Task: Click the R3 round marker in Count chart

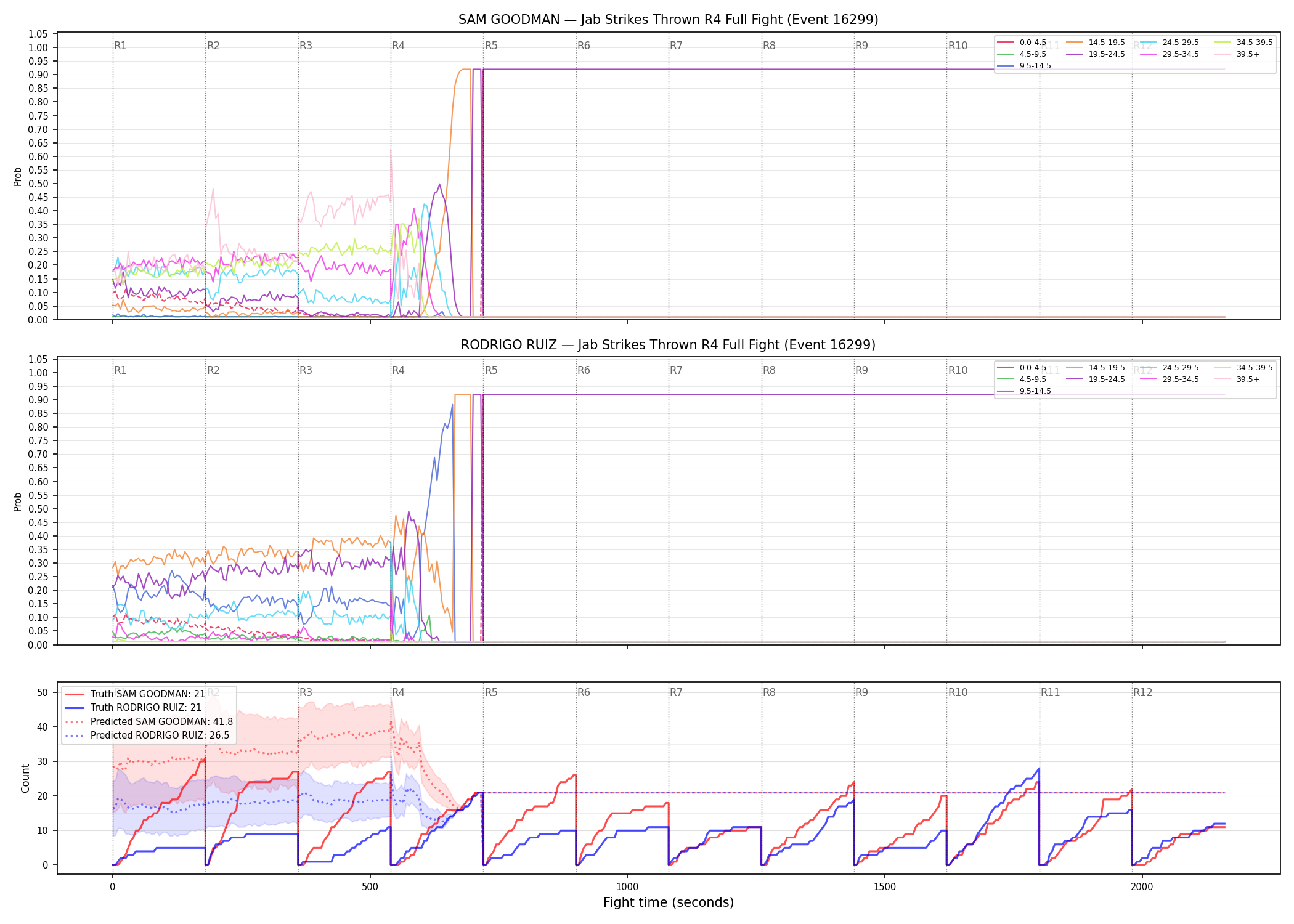Action: (306, 692)
